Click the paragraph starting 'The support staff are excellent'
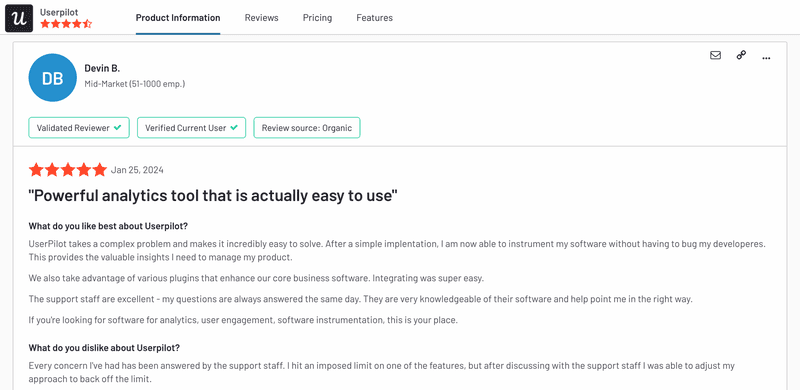This screenshot has width=800, height=390. point(361,299)
